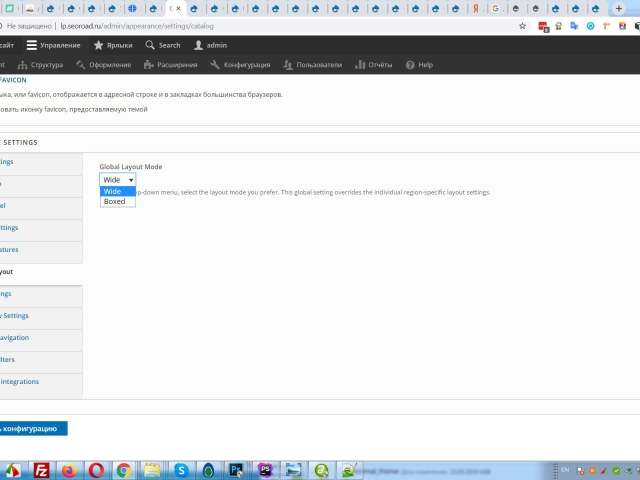Screen dimensions: 640x480
Task: Open a new browser tab
Action: point(619,8)
